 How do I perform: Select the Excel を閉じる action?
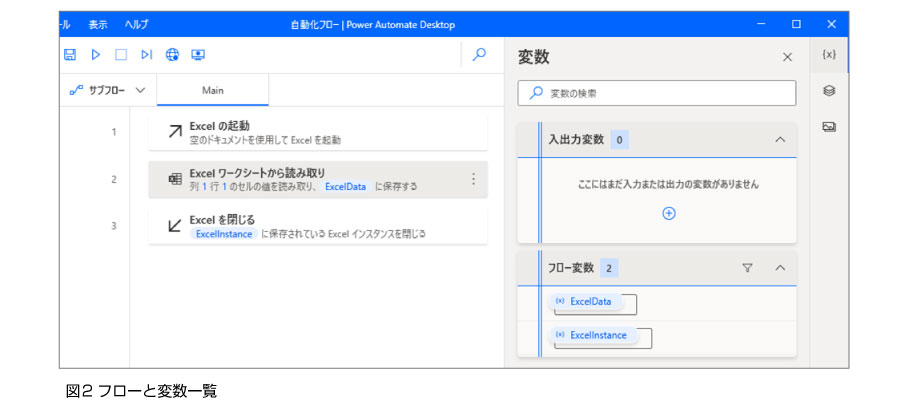(x=317, y=227)
